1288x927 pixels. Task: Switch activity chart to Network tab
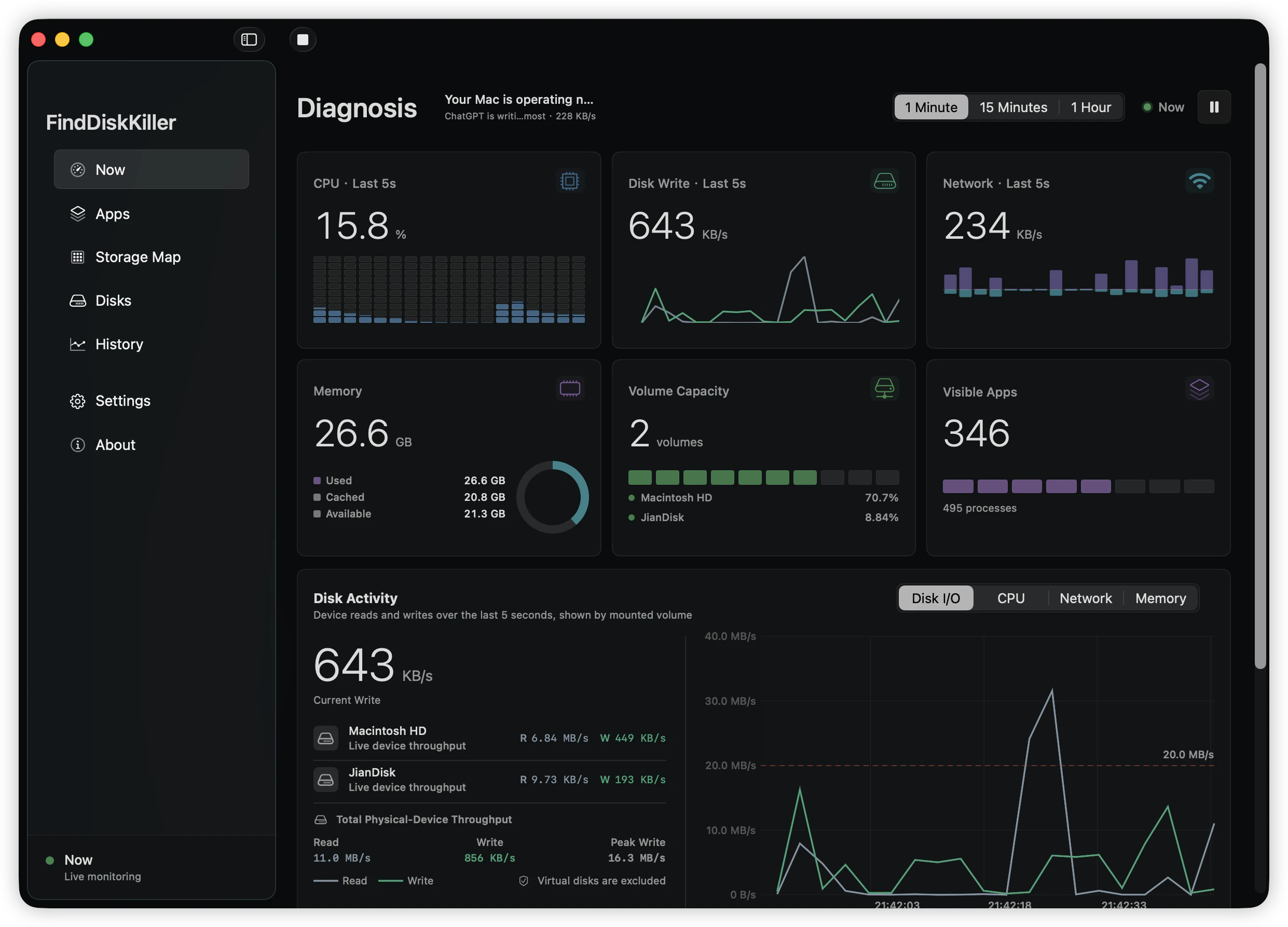tap(1086, 598)
